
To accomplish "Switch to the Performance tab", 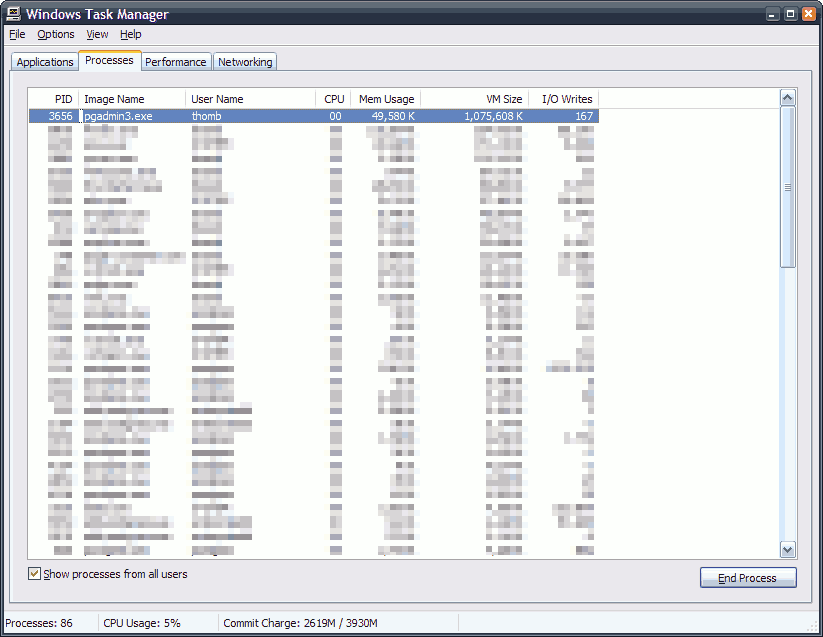I will 175,62.
